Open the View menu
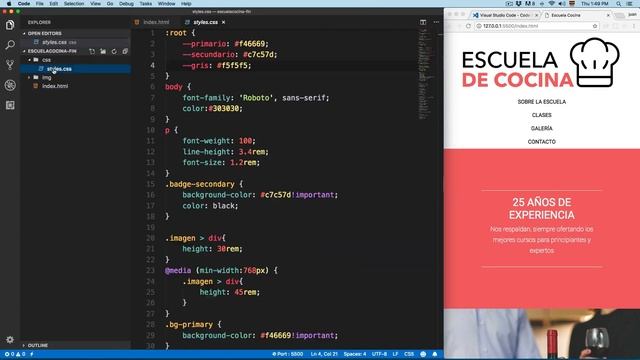The height and width of the screenshot is (360, 640). pos(96,4)
